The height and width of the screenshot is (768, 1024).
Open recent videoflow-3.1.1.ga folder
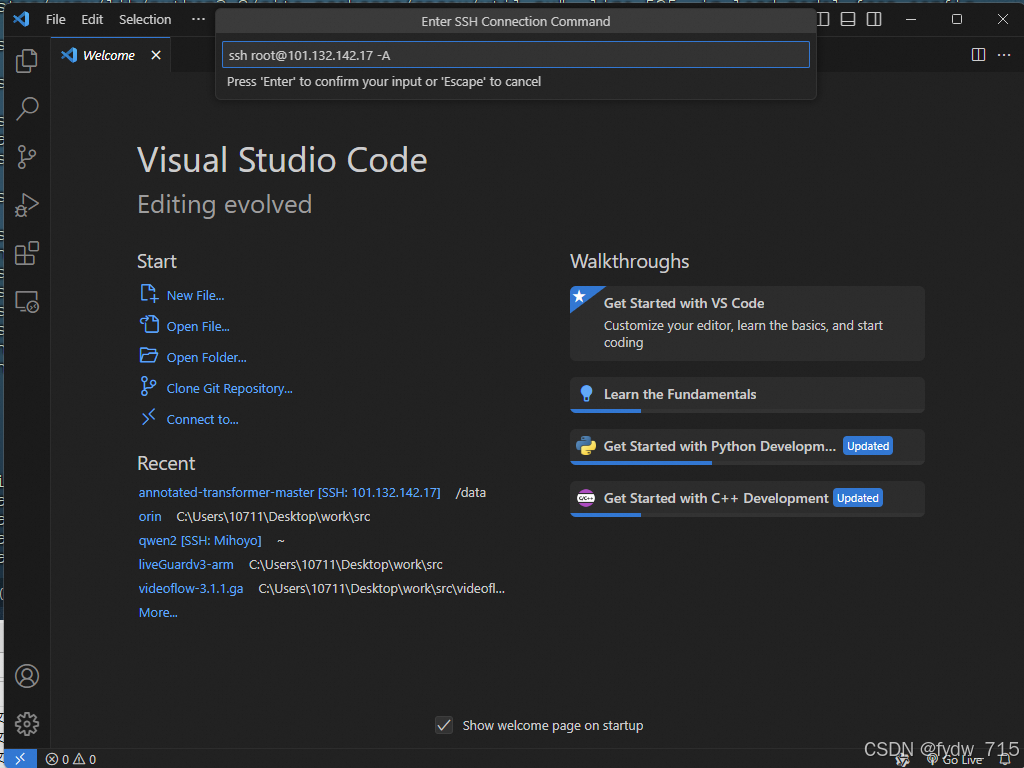tap(191, 588)
